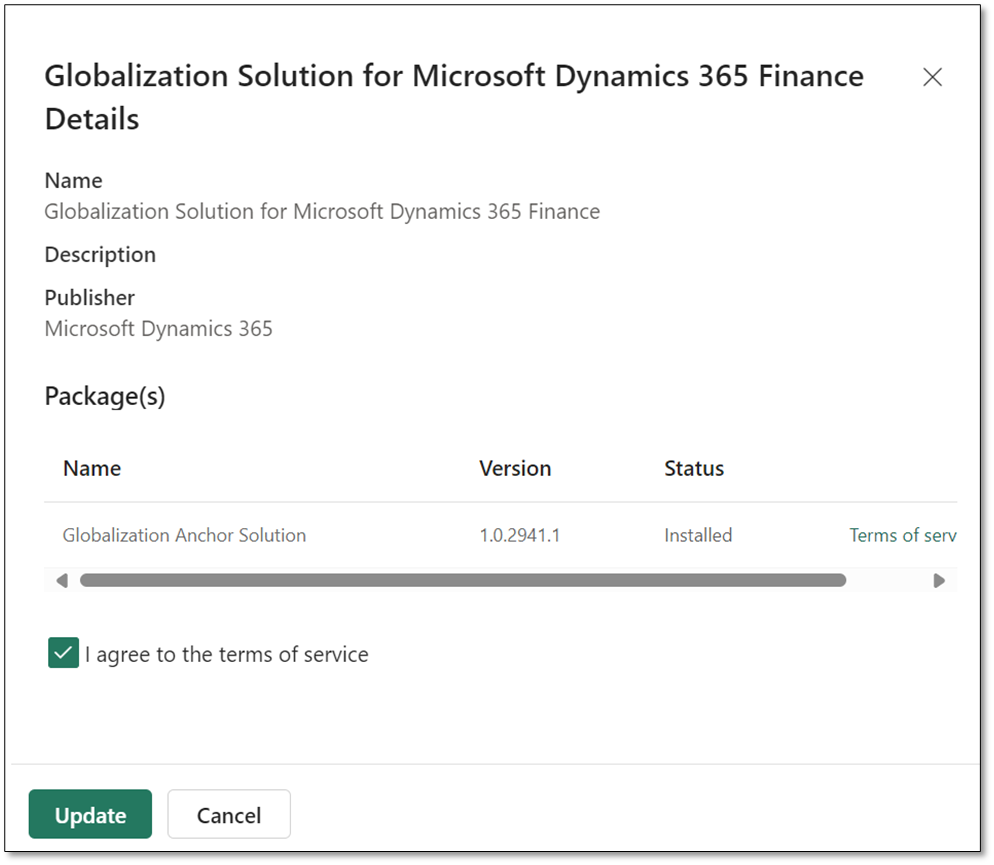Screen dimensions: 994x865
Task: Click the close X icon of the dialog
Action: pyautogui.click(x=932, y=76)
